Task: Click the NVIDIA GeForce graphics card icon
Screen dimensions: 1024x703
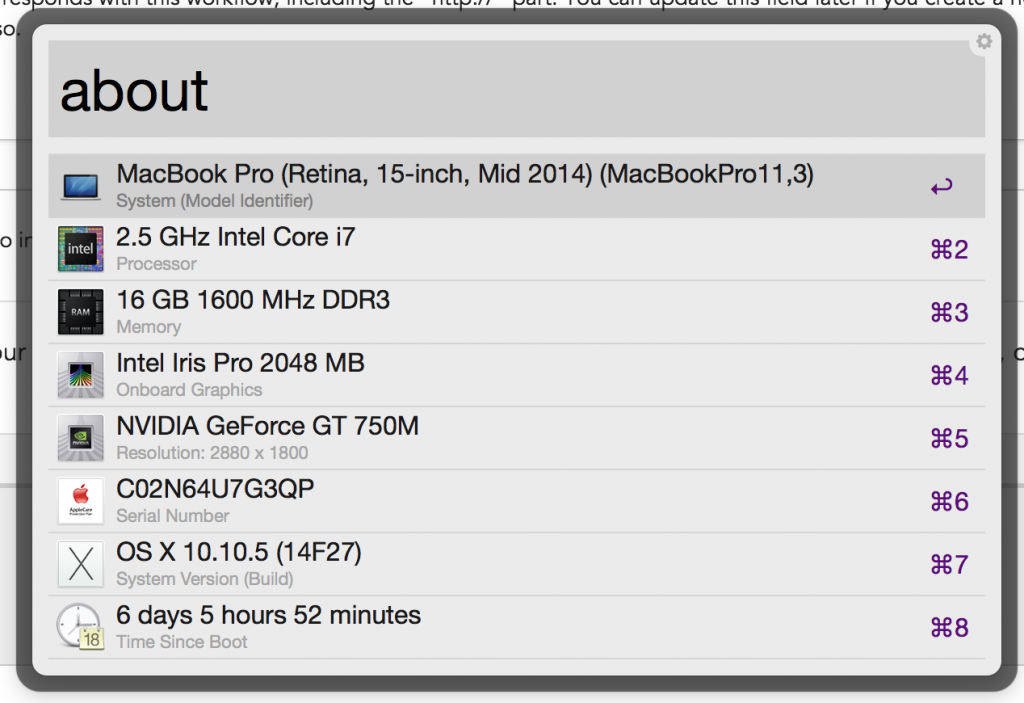Action: point(80,438)
